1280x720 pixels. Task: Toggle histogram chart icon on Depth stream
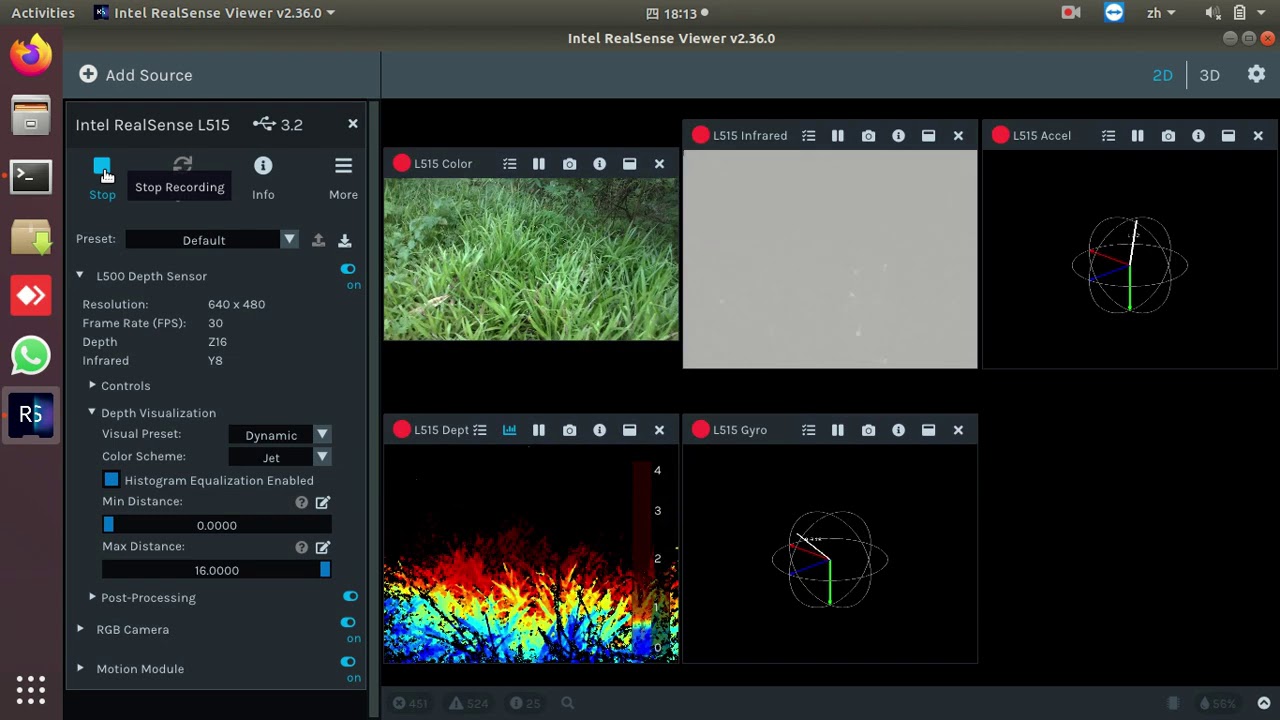click(x=509, y=430)
